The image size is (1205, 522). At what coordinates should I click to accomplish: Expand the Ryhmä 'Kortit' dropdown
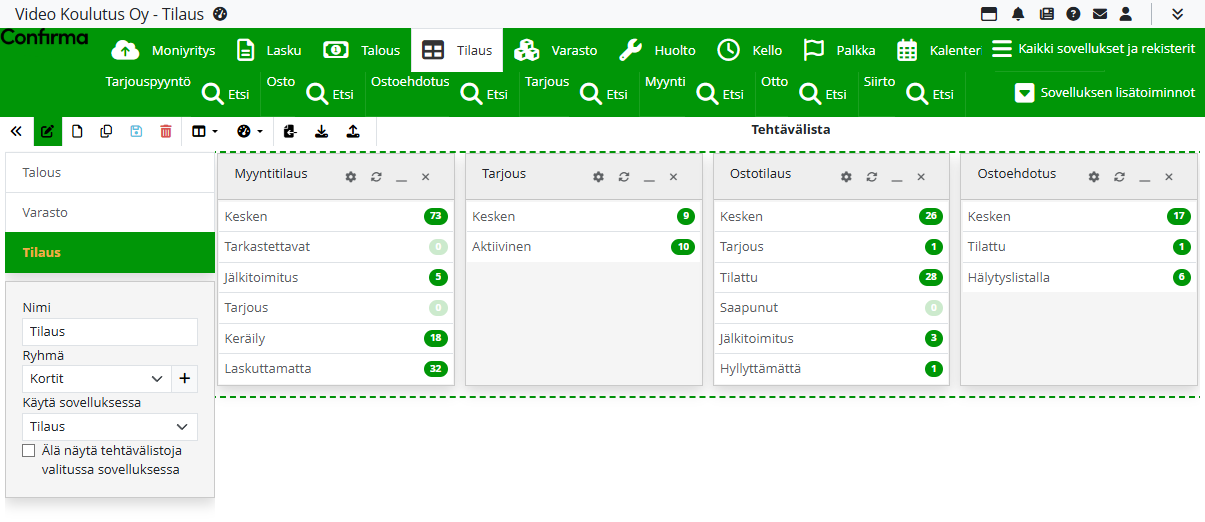pyautogui.click(x=156, y=379)
